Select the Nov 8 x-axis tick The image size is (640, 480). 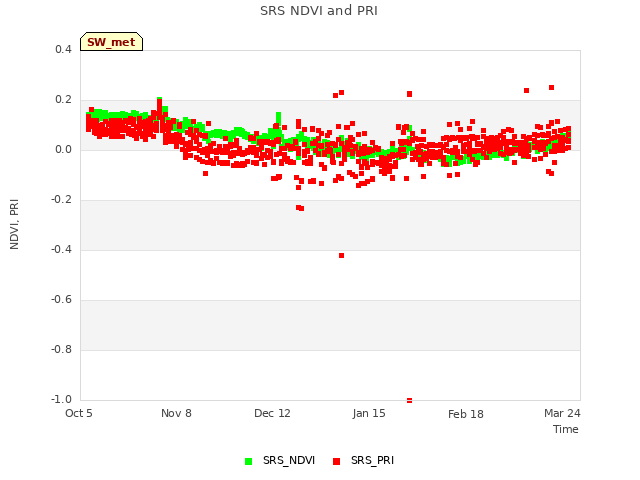[176, 413]
